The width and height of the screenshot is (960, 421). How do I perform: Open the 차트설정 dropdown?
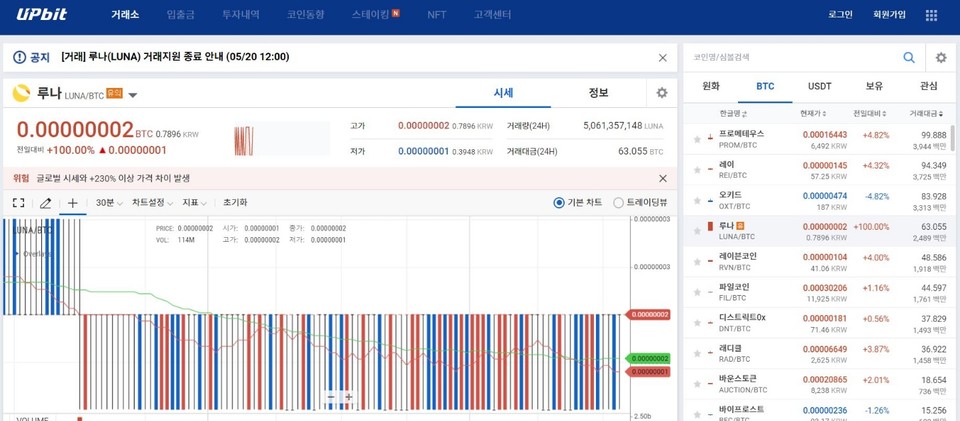pos(152,203)
